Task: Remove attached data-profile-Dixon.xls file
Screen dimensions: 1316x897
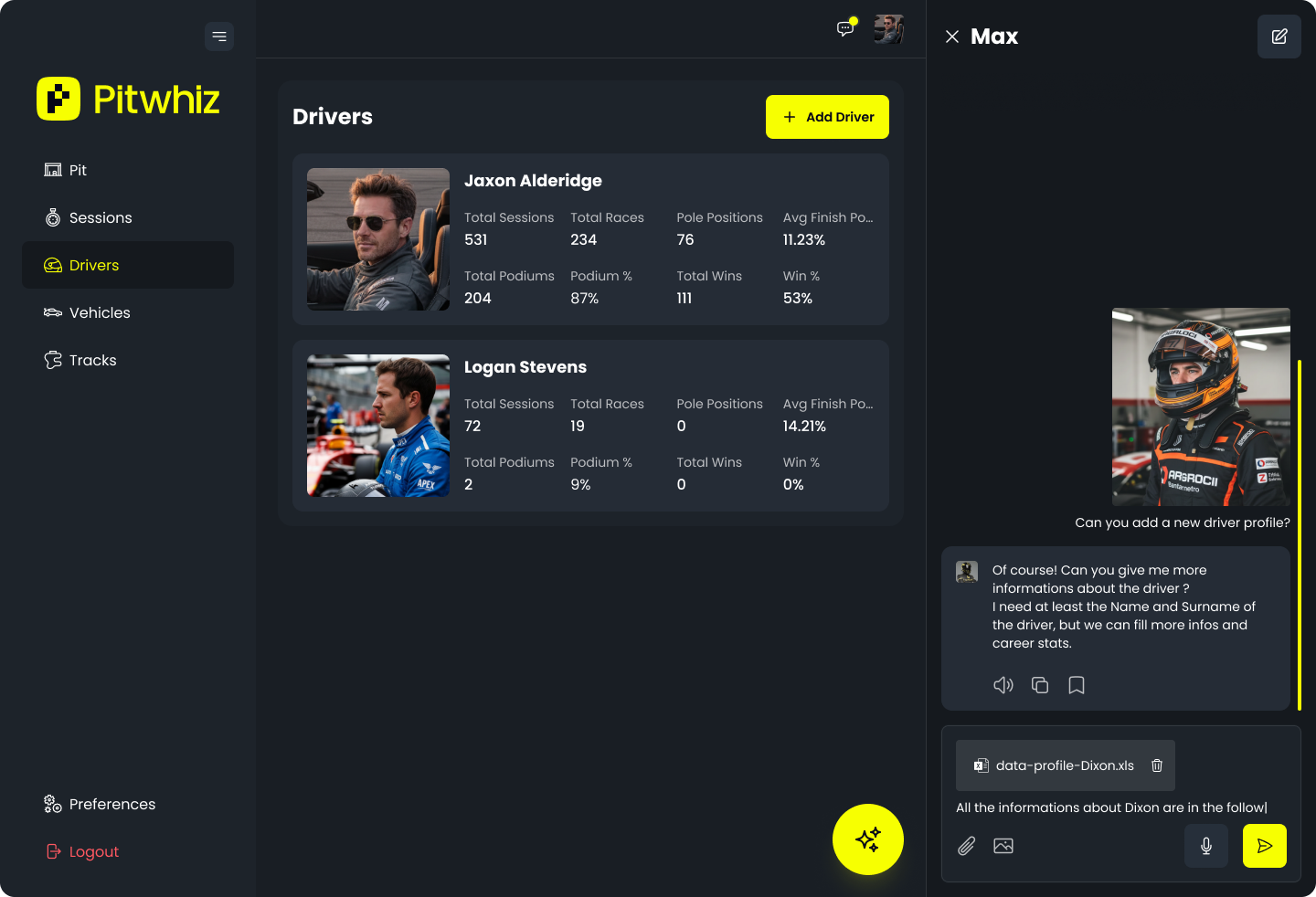Action: (x=1157, y=765)
